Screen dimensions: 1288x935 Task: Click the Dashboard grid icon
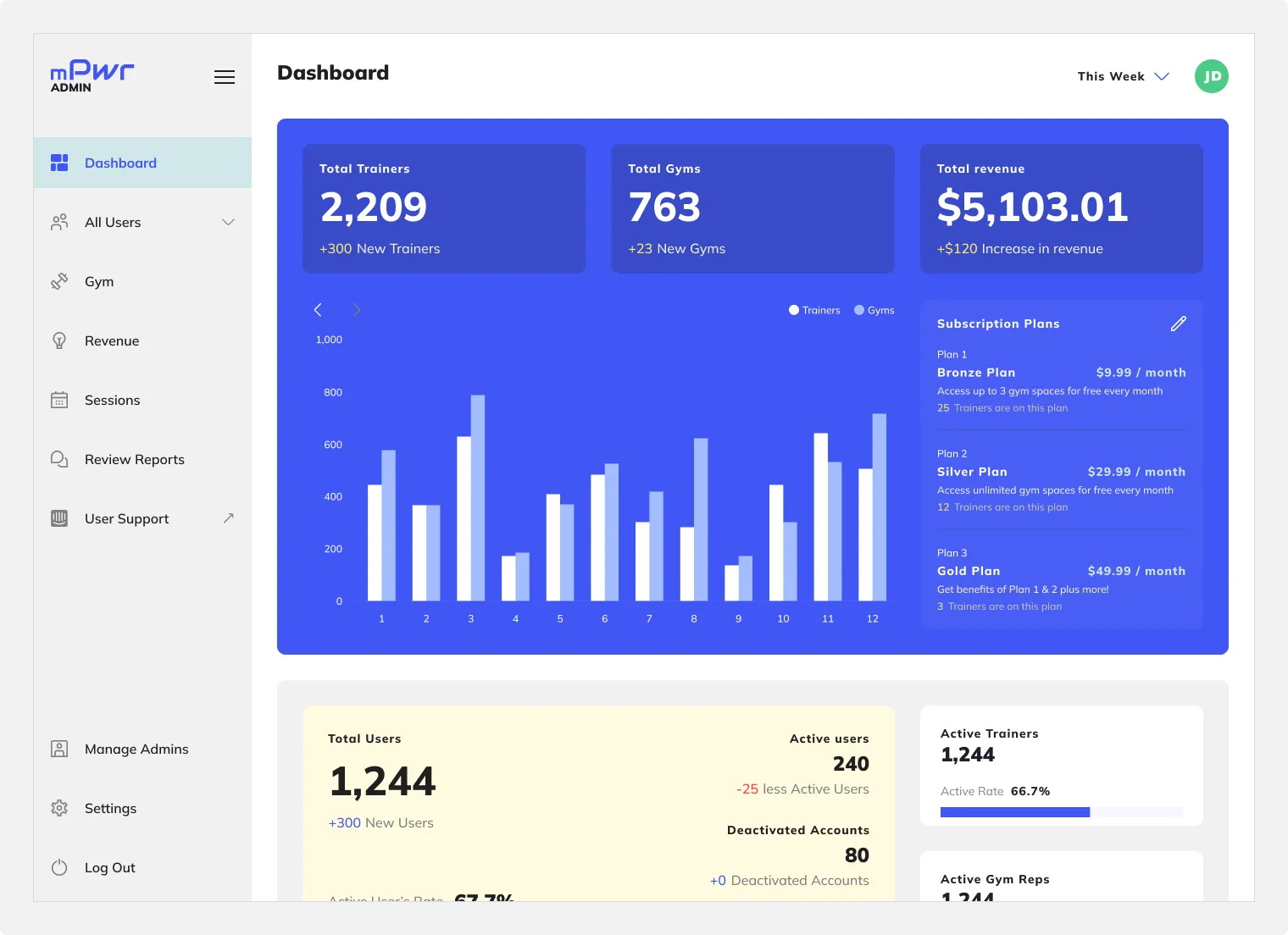click(x=59, y=163)
